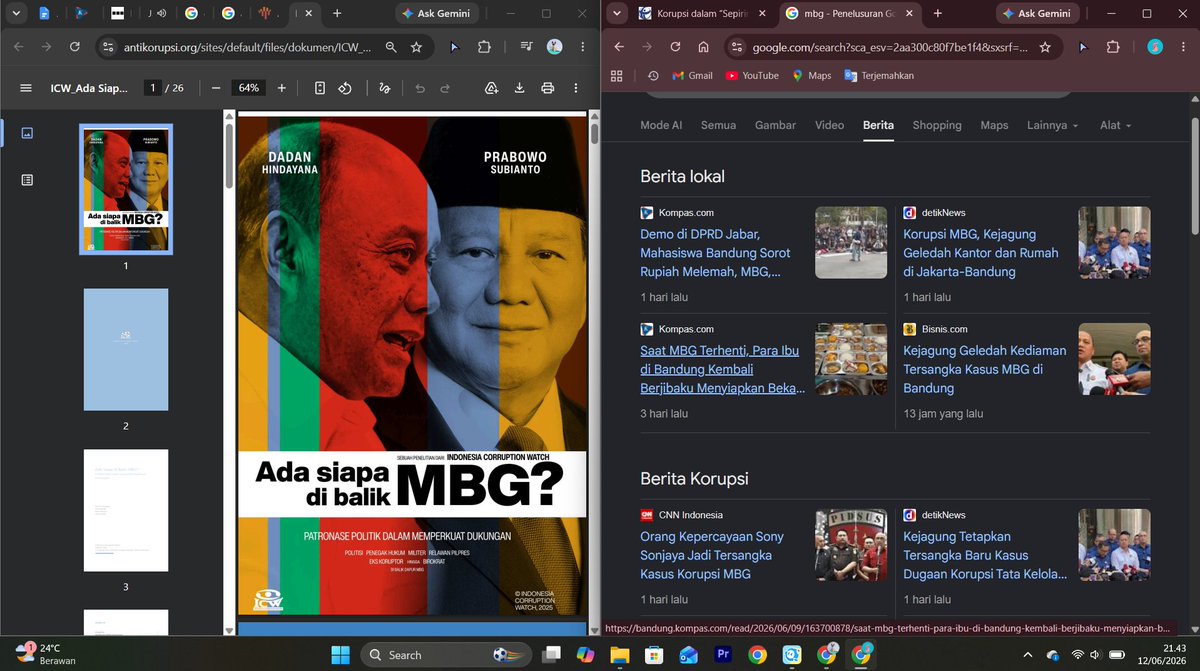Open the YouTube bookmark
Viewport: 1200px width, 671px height.
point(752,75)
